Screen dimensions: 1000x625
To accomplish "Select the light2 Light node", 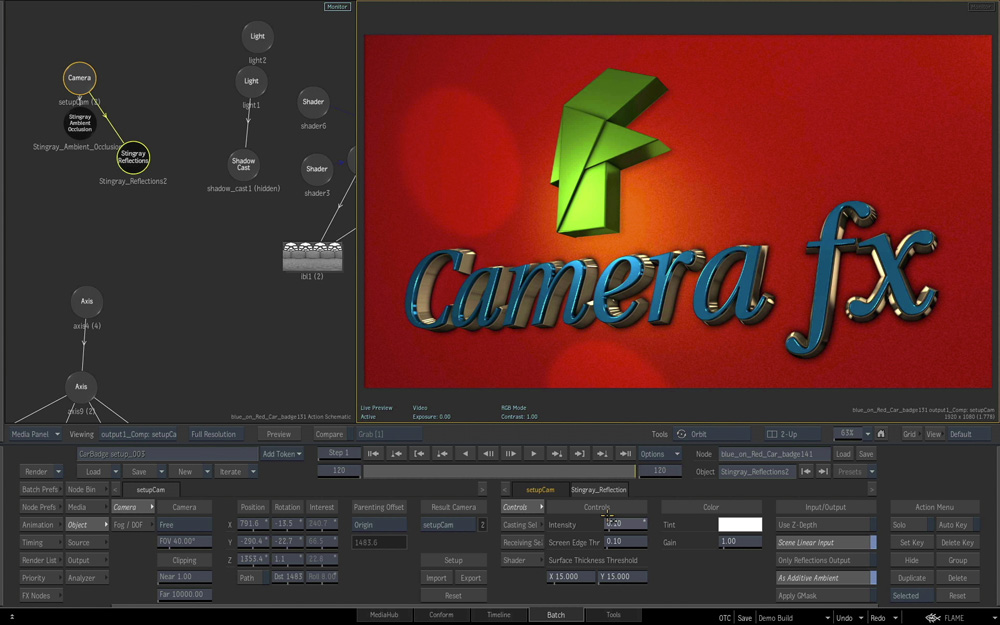I will (x=258, y=37).
